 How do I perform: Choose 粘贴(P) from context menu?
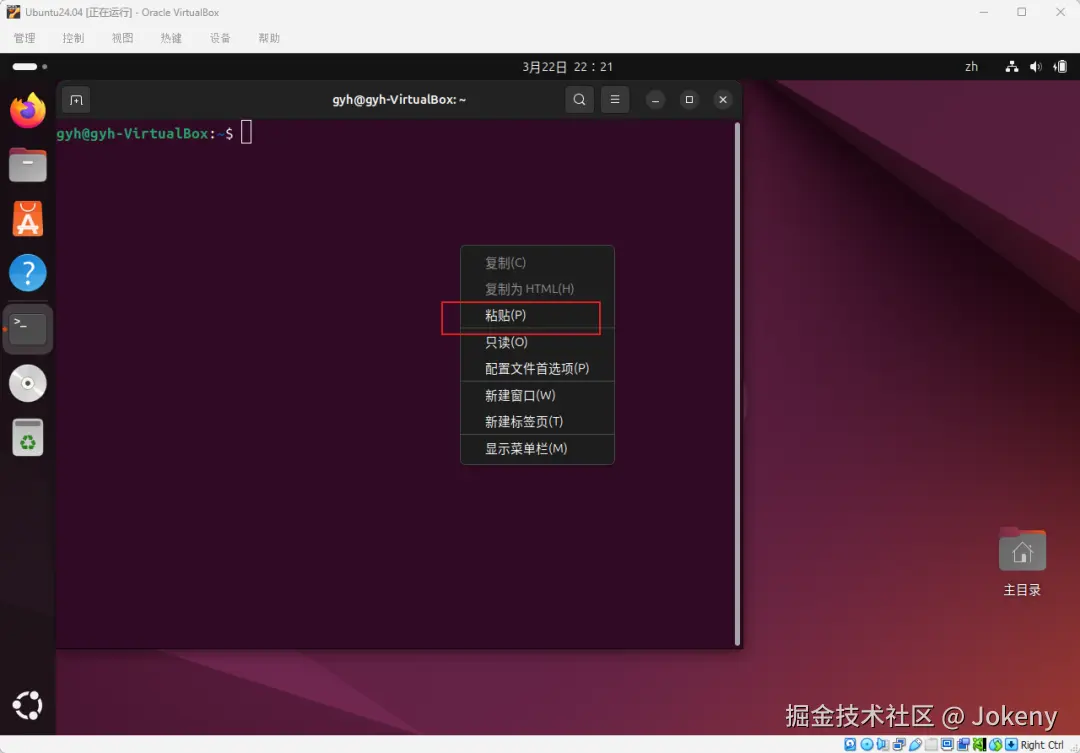(x=537, y=316)
